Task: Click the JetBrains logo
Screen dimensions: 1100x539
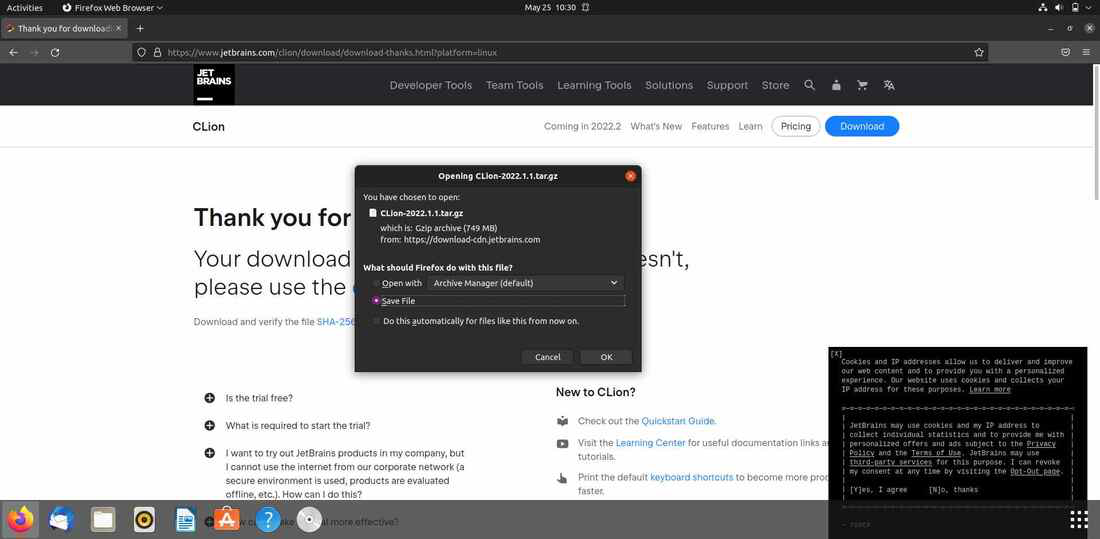Action: pyautogui.click(x=214, y=85)
